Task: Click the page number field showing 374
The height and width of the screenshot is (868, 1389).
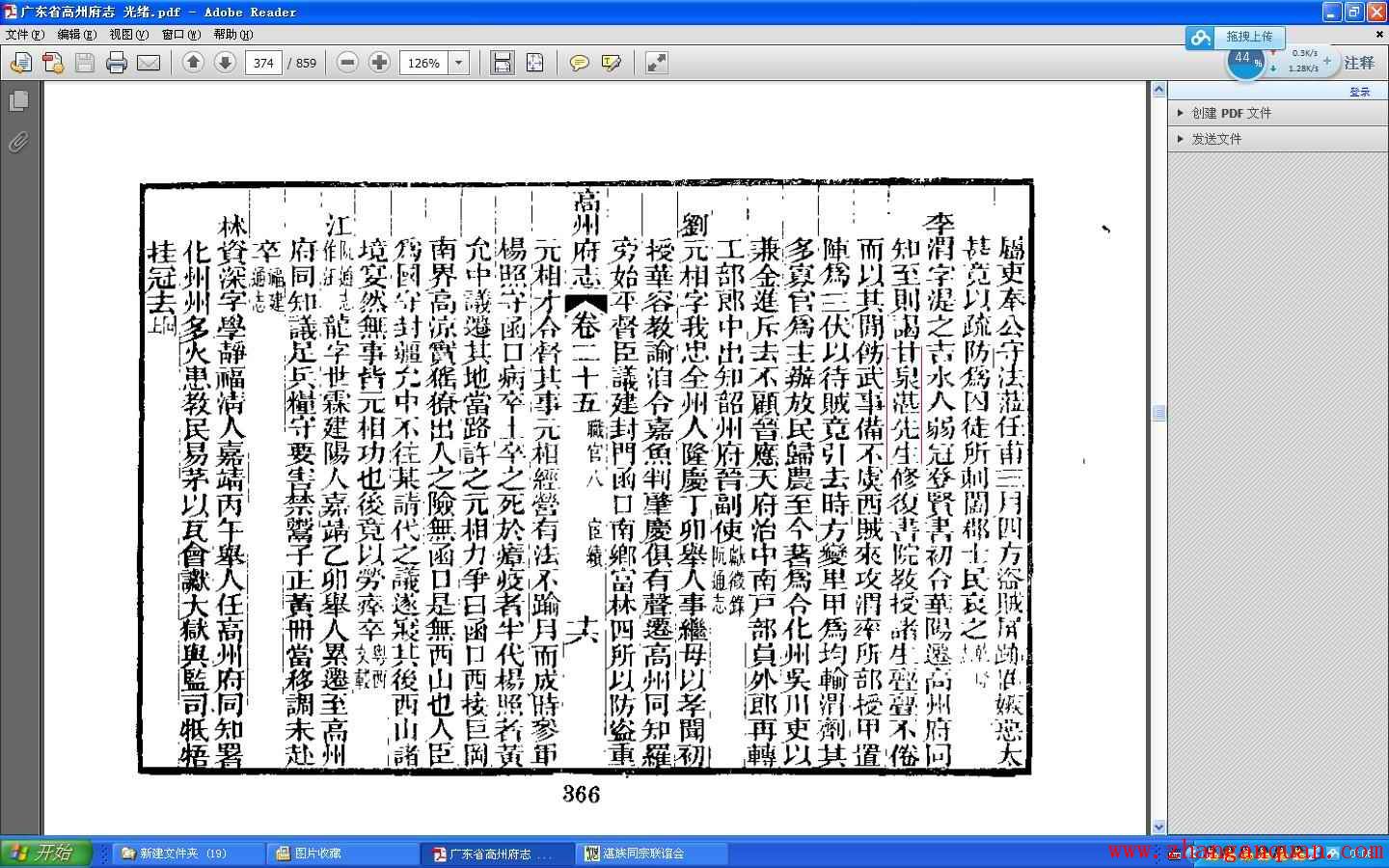Action: coord(263,63)
